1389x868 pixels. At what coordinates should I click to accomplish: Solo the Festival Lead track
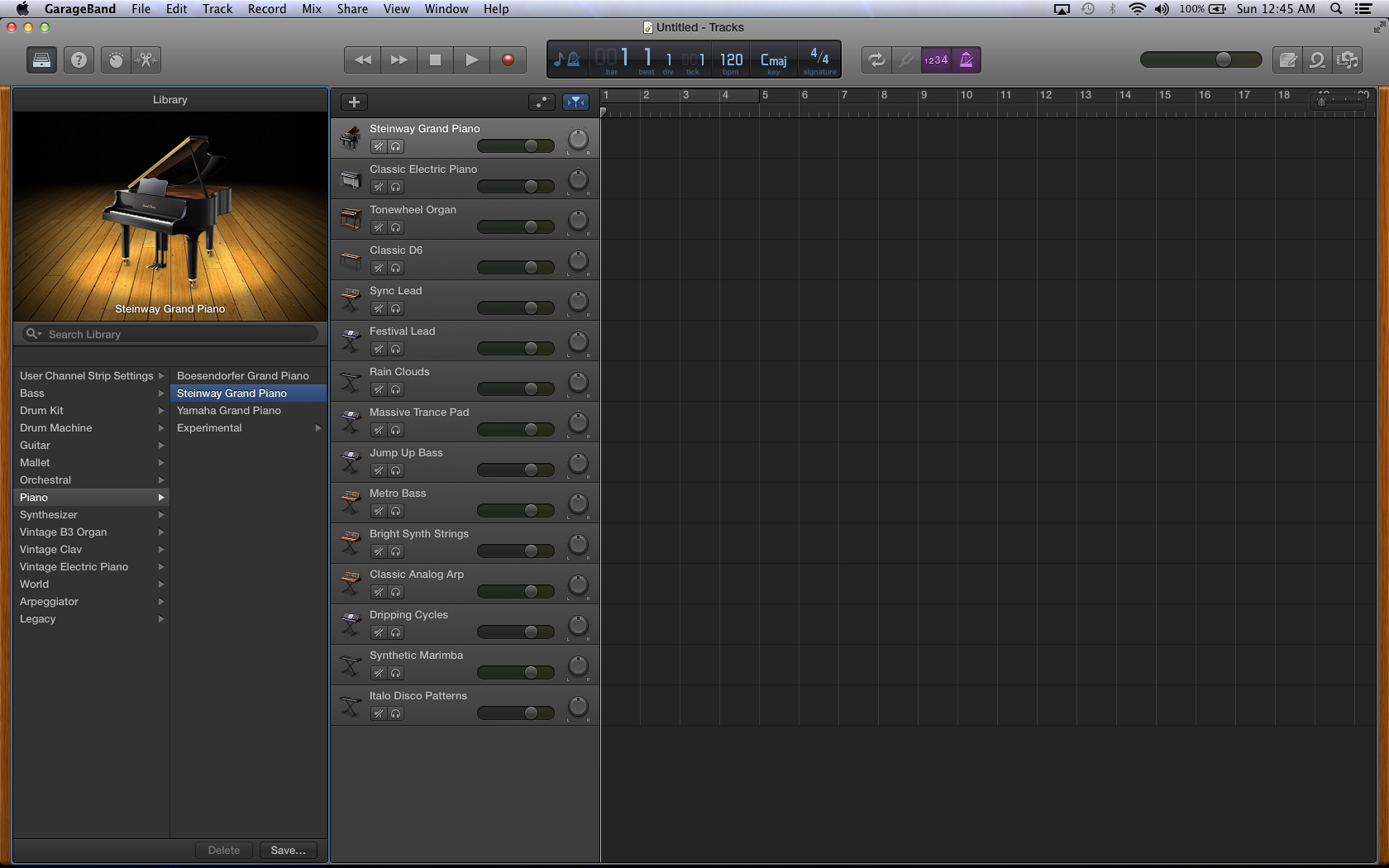396,349
